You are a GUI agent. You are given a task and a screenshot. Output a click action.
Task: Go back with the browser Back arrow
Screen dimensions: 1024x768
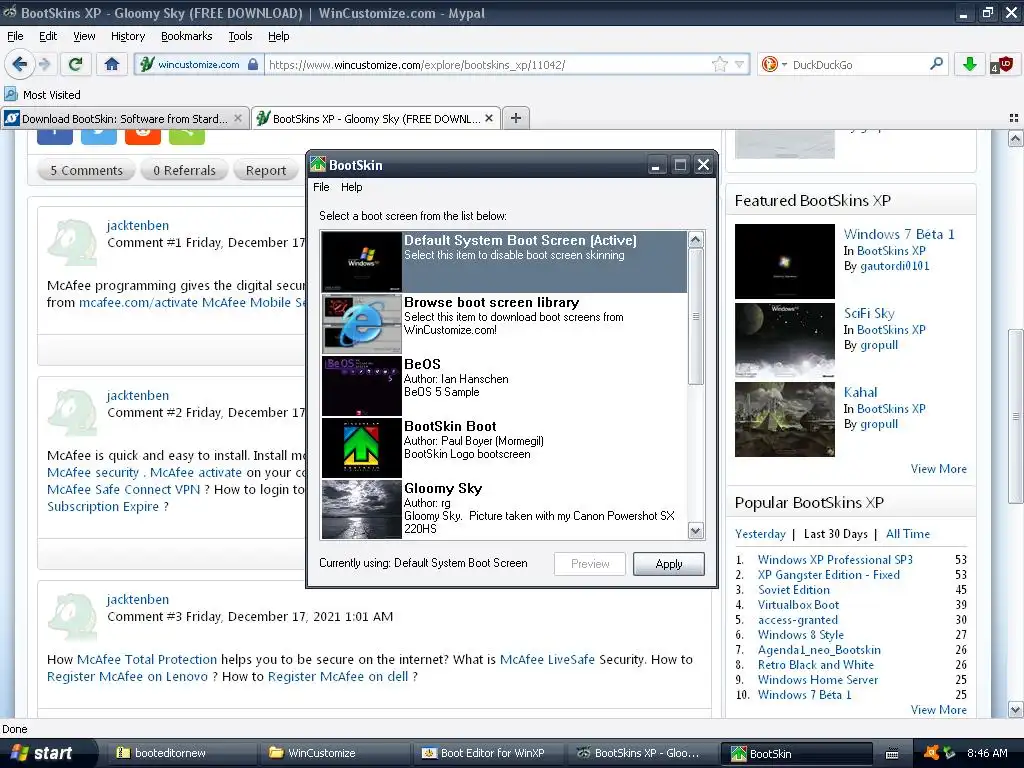tap(20, 64)
